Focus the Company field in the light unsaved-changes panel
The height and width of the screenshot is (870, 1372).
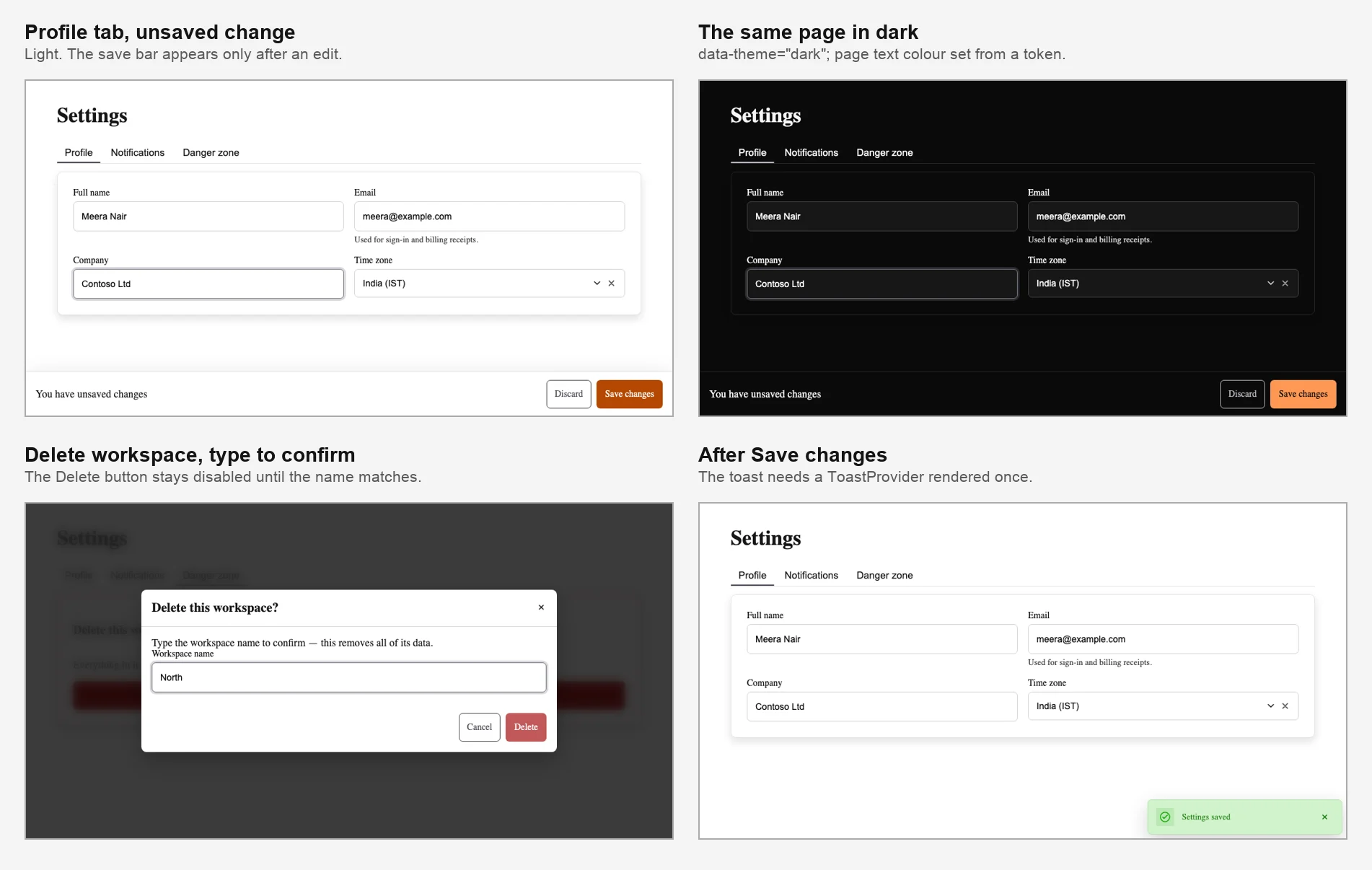pyautogui.click(x=208, y=284)
